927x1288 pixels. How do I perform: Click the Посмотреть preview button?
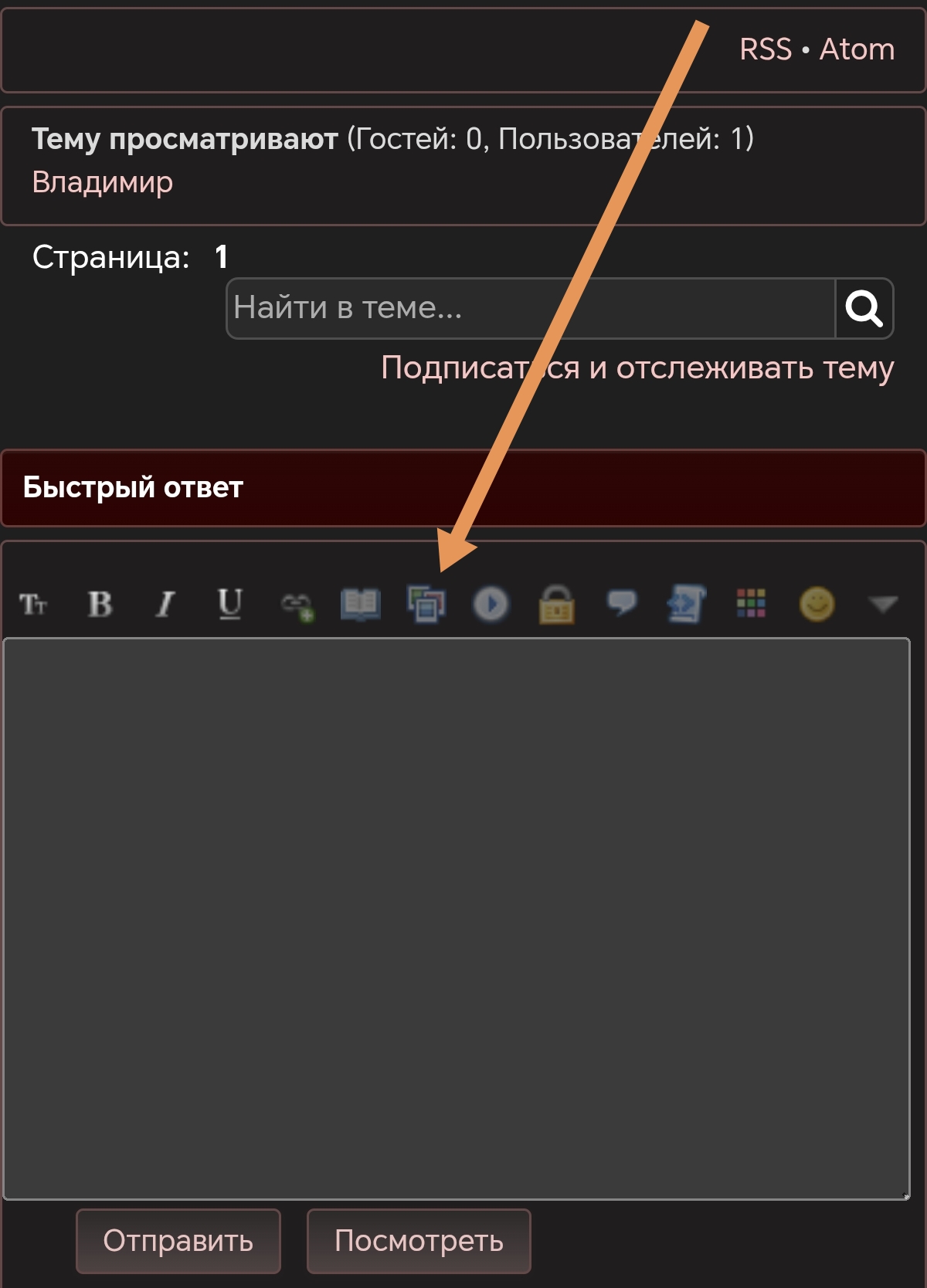(x=419, y=1241)
